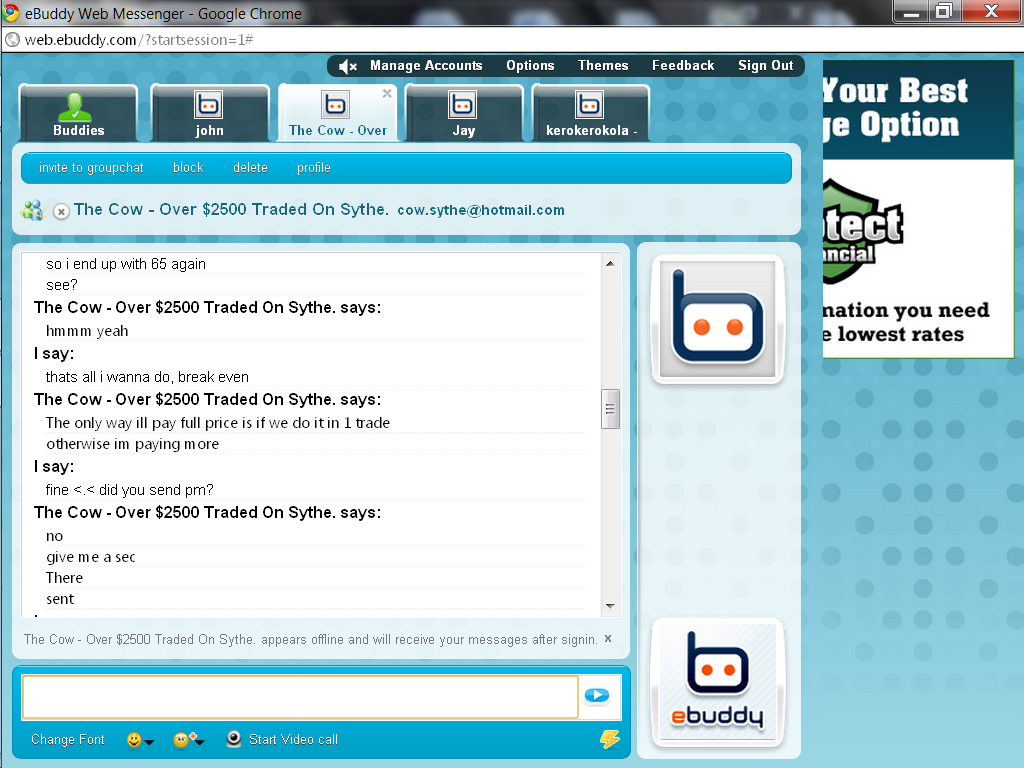Switch to kerokerokola chat tab
Viewport: 1024px width, 768px height.
tap(591, 113)
